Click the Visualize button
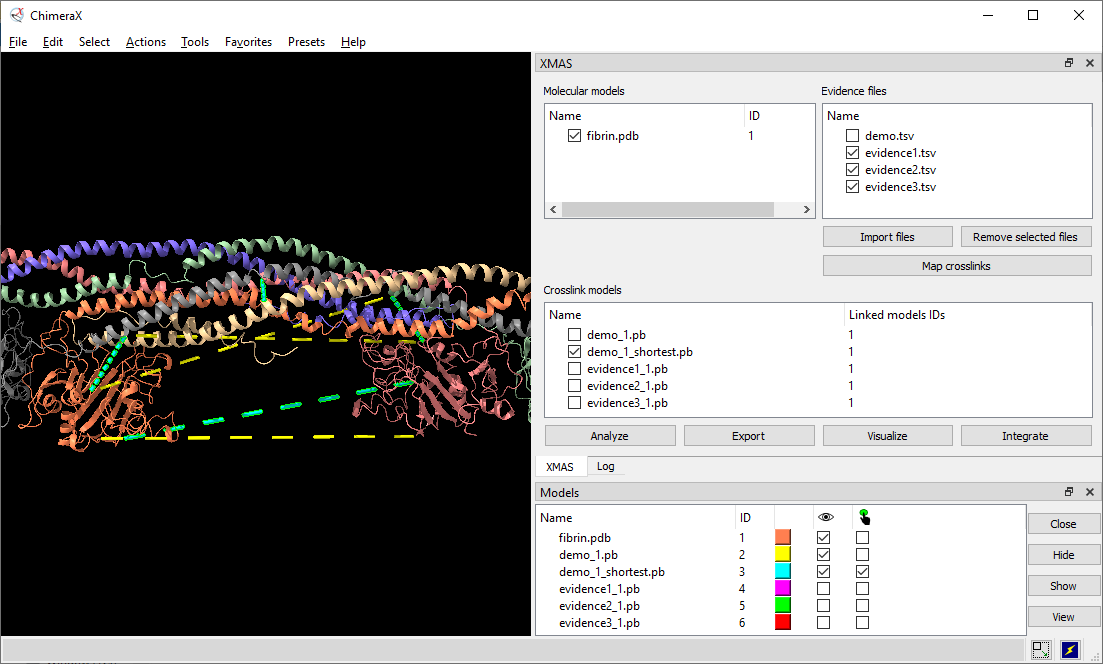1103x664 pixels. [887, 436]
